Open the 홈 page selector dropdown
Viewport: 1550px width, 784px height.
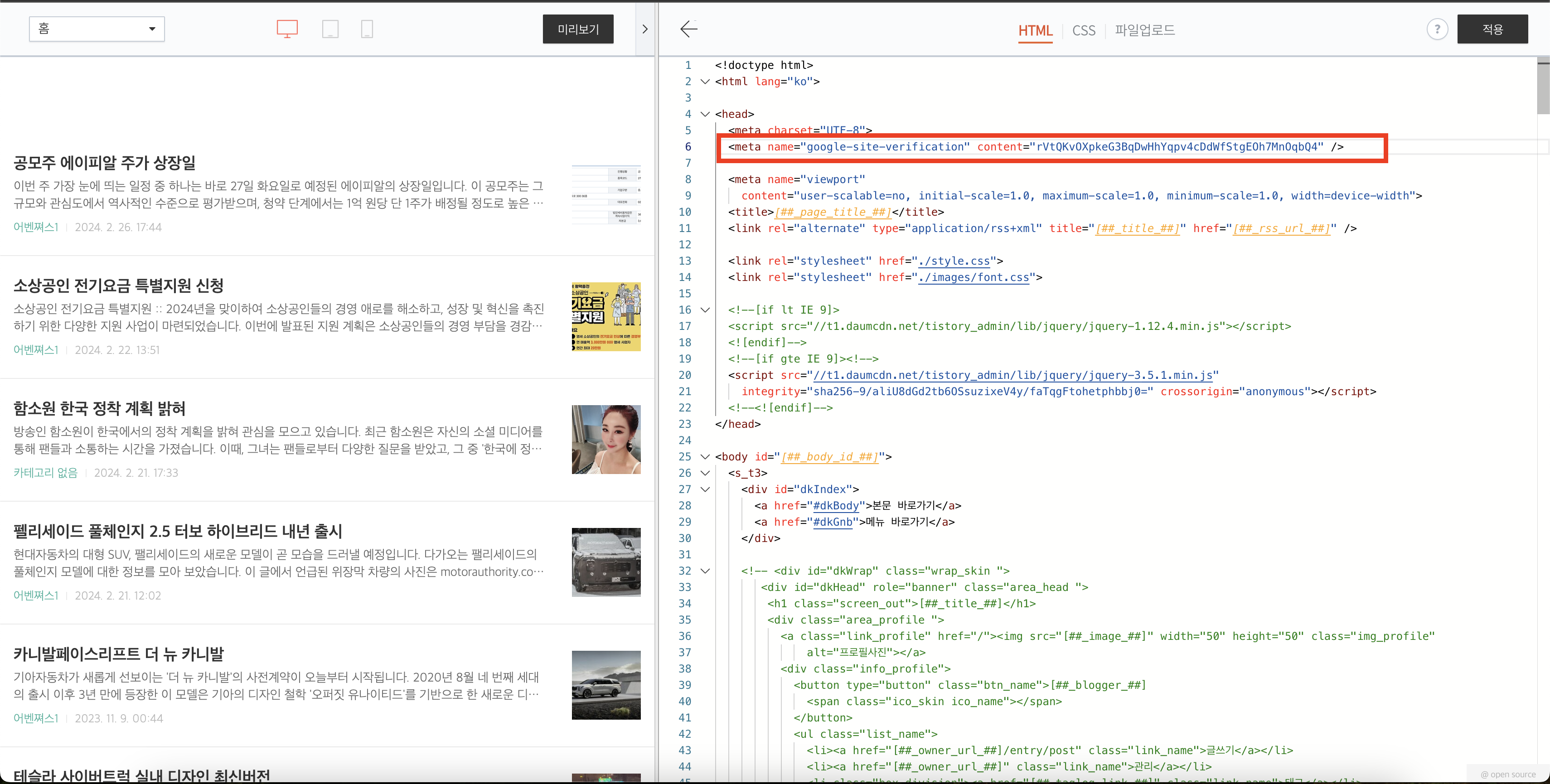pyautogui.click(x=97, y=29)
